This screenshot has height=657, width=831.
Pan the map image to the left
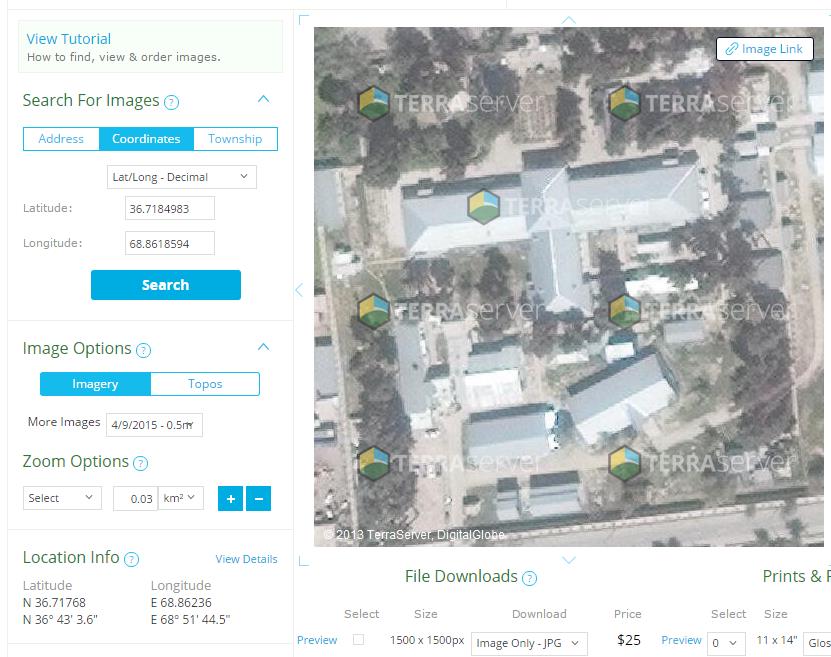pyautogui.click(x=299, y=290)
